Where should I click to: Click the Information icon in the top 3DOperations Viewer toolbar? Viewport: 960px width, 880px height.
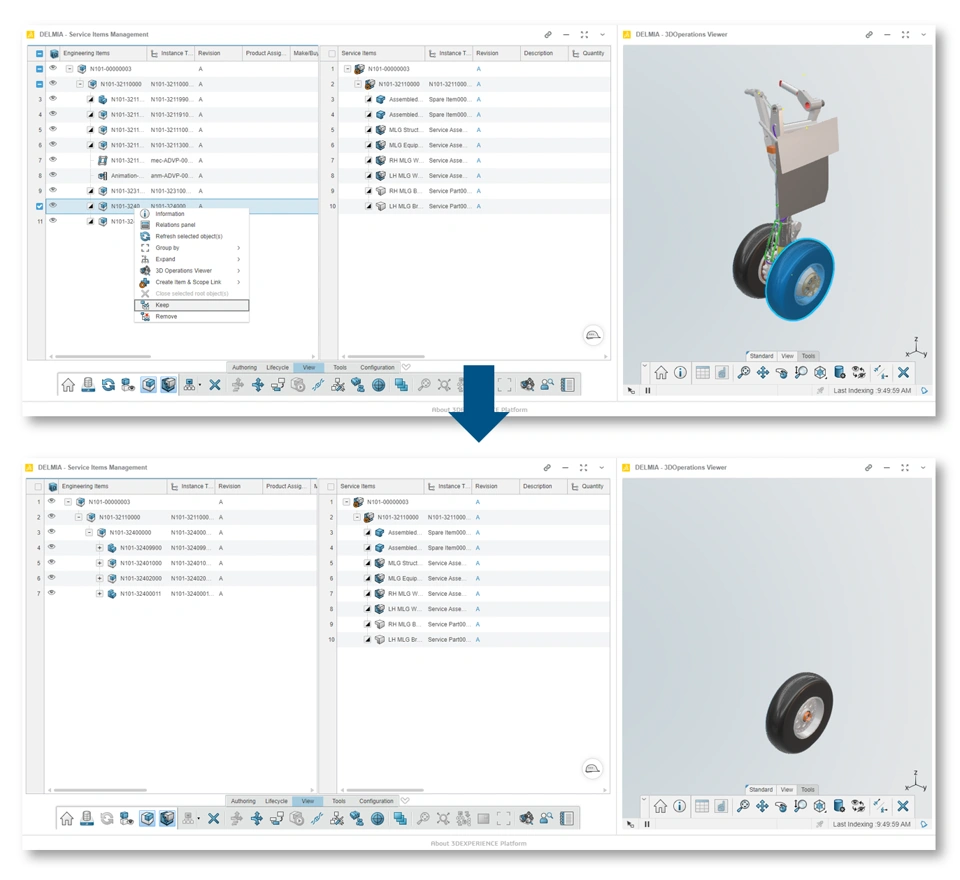tap(680, 372)
